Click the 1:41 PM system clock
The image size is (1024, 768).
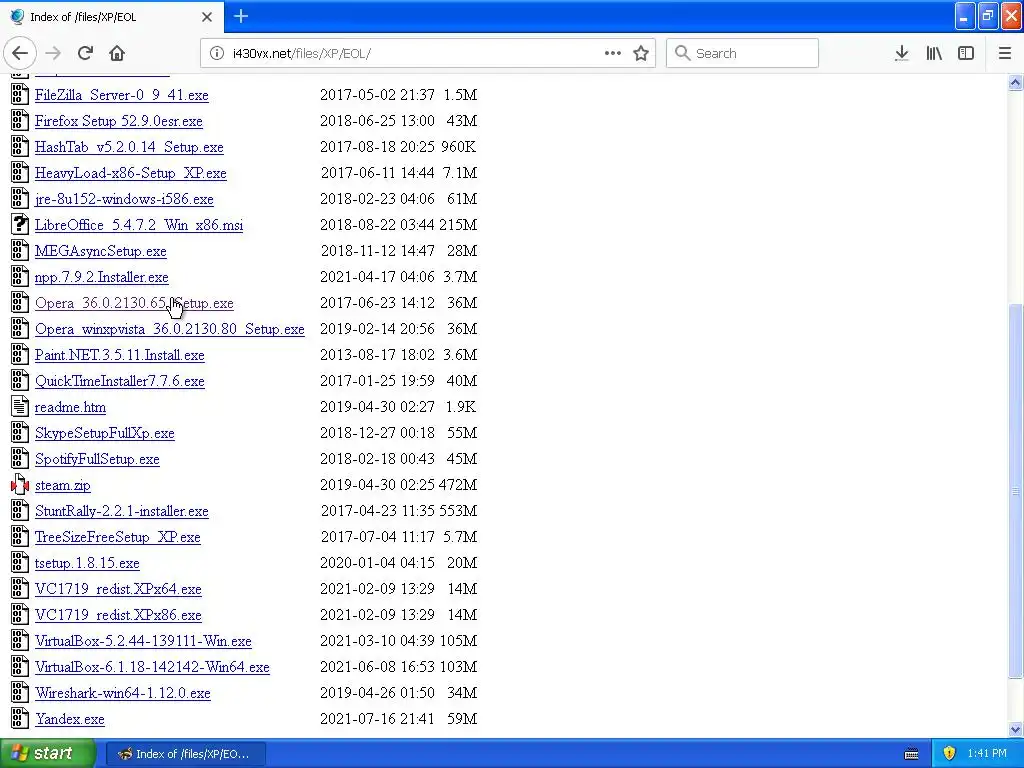coord(987,753)
